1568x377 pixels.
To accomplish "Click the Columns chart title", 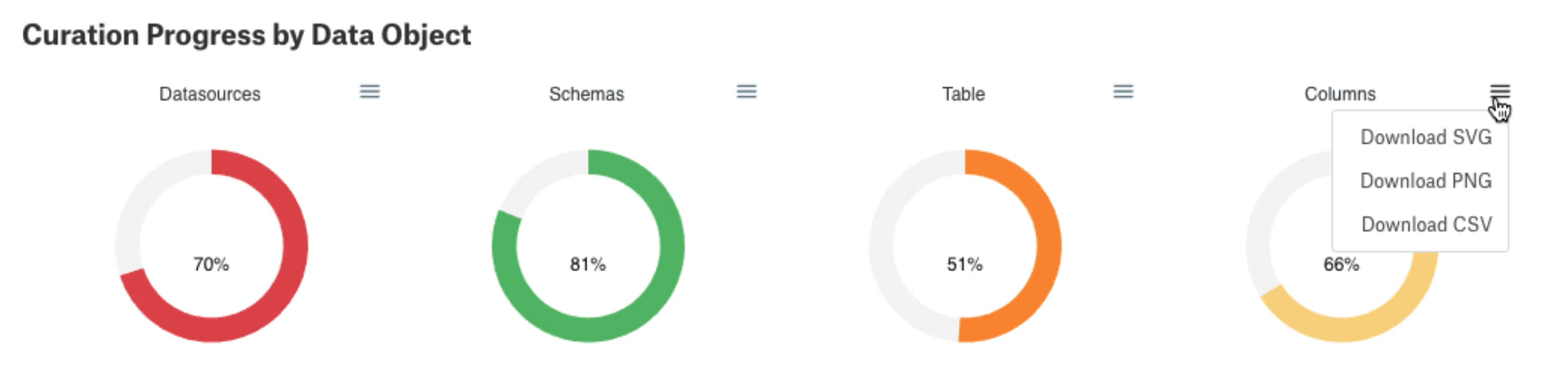I will [x=1340, y=94].
